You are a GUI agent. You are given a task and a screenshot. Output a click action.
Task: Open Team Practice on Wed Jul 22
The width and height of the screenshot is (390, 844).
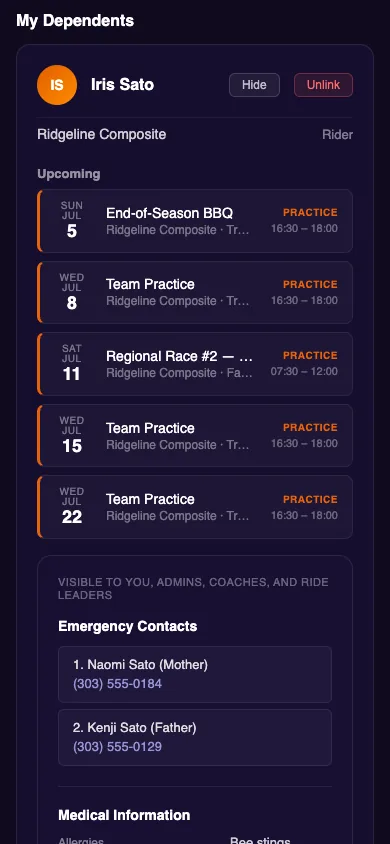[195, 507]
